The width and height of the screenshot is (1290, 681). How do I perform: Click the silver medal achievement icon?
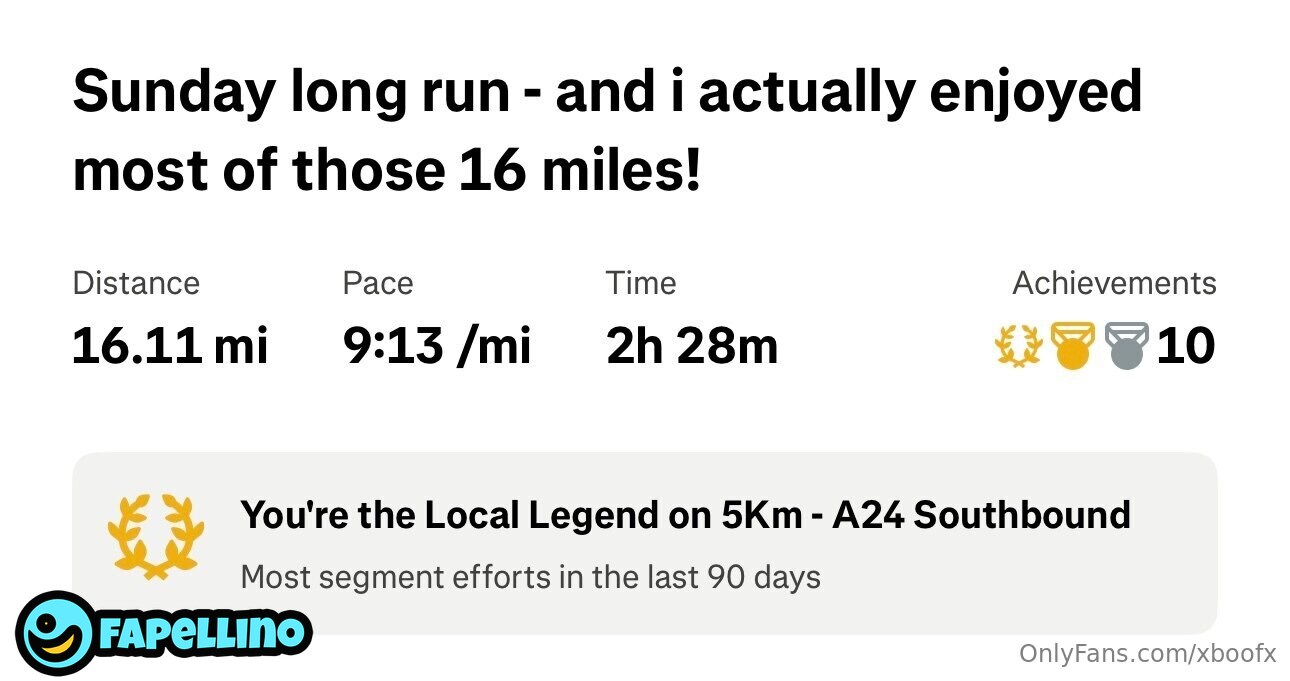tap(1127, 346)
